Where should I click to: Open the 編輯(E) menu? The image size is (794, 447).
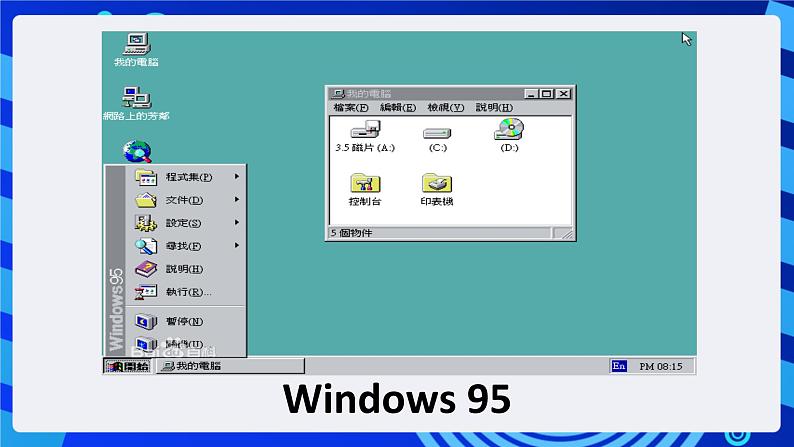397,107
